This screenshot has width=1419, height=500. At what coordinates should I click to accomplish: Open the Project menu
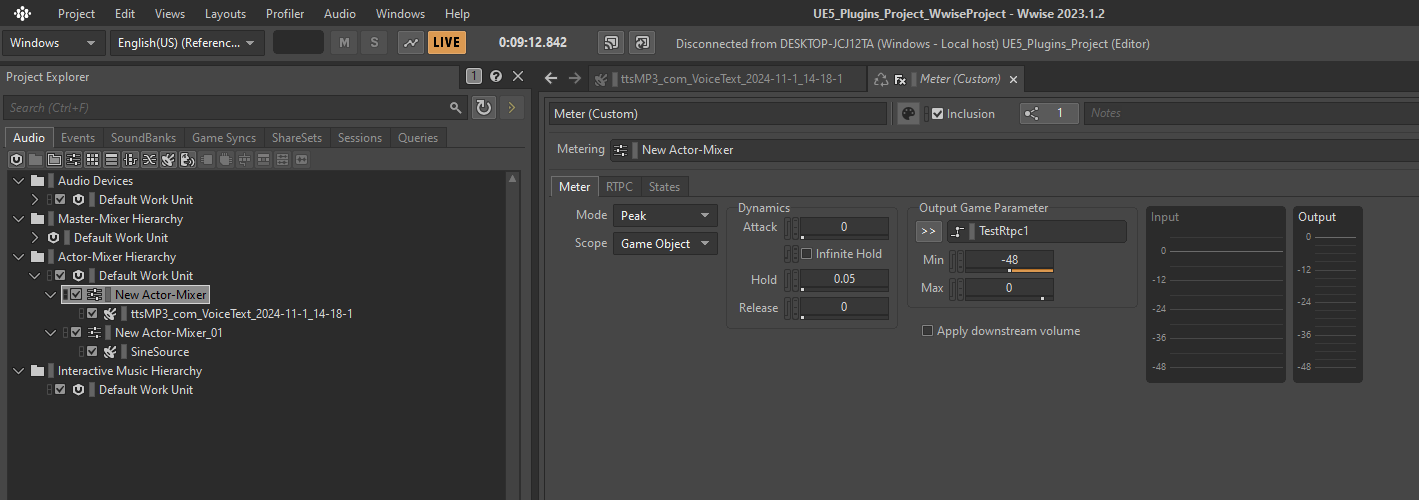[76, 14]
